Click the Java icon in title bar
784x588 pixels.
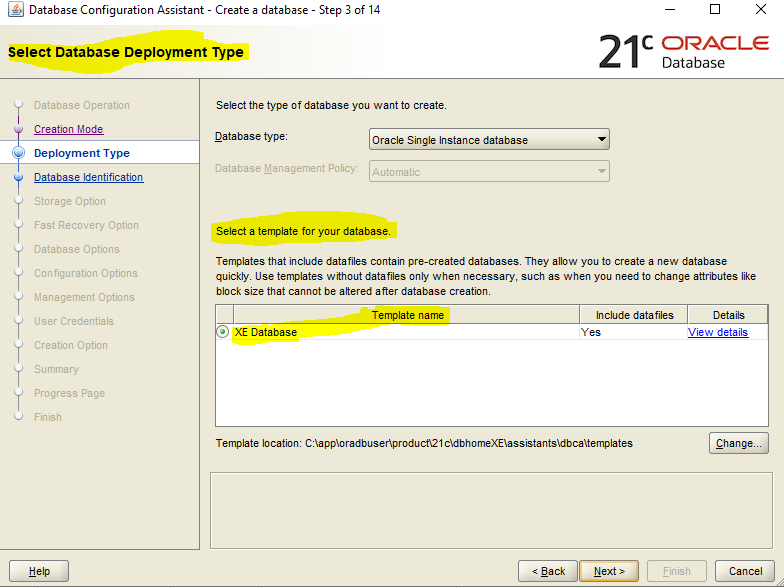(x=14, y=10)
